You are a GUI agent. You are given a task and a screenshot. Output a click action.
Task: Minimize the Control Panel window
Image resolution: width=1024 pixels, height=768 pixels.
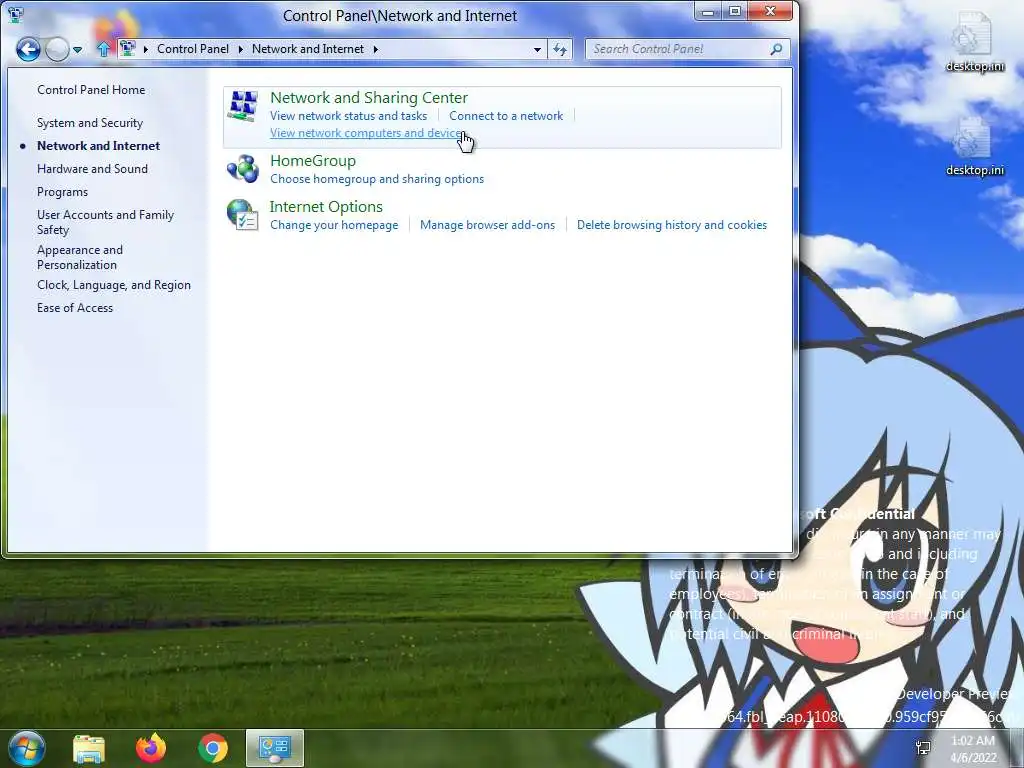[x=708, y=11]
